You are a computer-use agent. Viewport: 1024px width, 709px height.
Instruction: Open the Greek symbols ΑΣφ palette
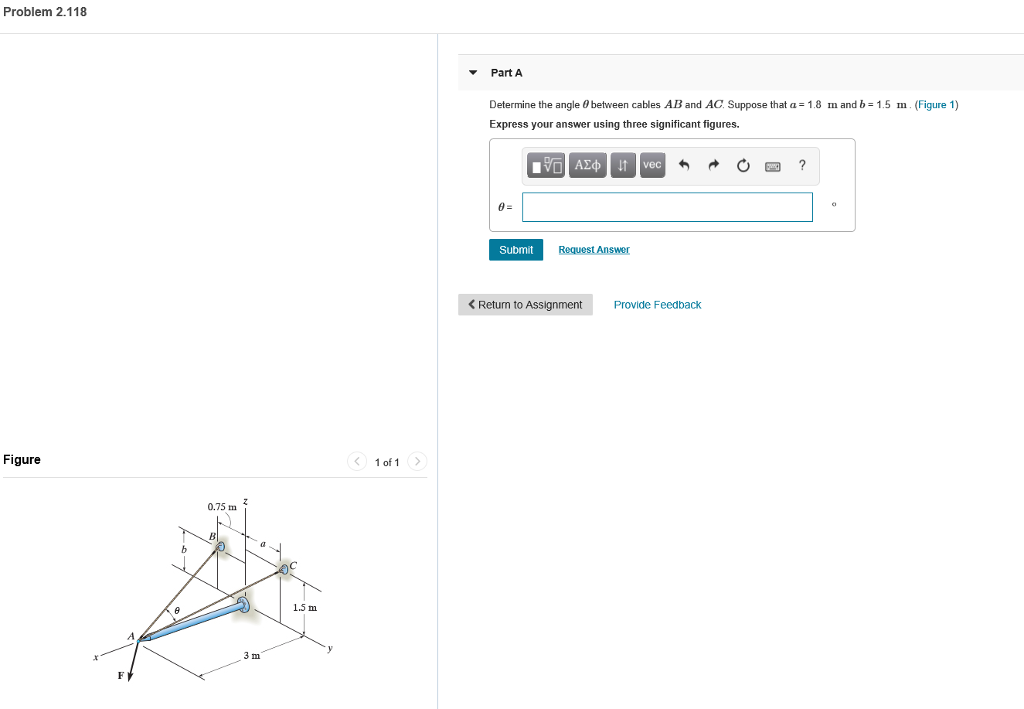point(588,165)
